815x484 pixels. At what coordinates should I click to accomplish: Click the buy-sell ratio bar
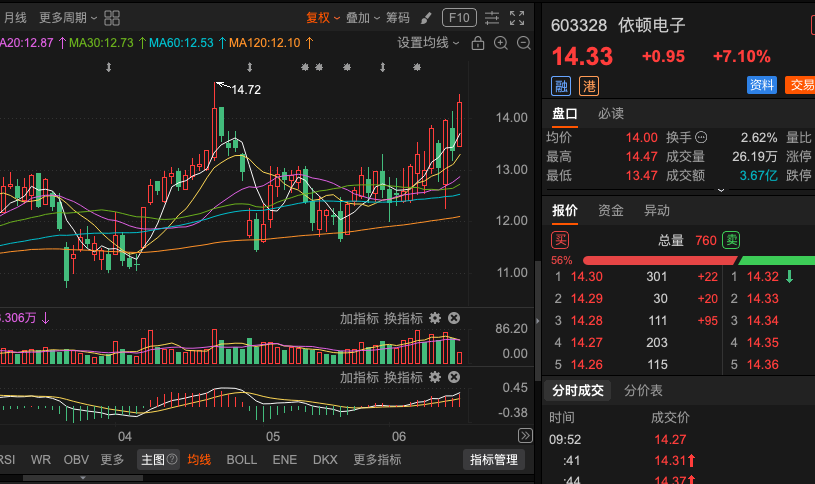[x=699, y=260]
